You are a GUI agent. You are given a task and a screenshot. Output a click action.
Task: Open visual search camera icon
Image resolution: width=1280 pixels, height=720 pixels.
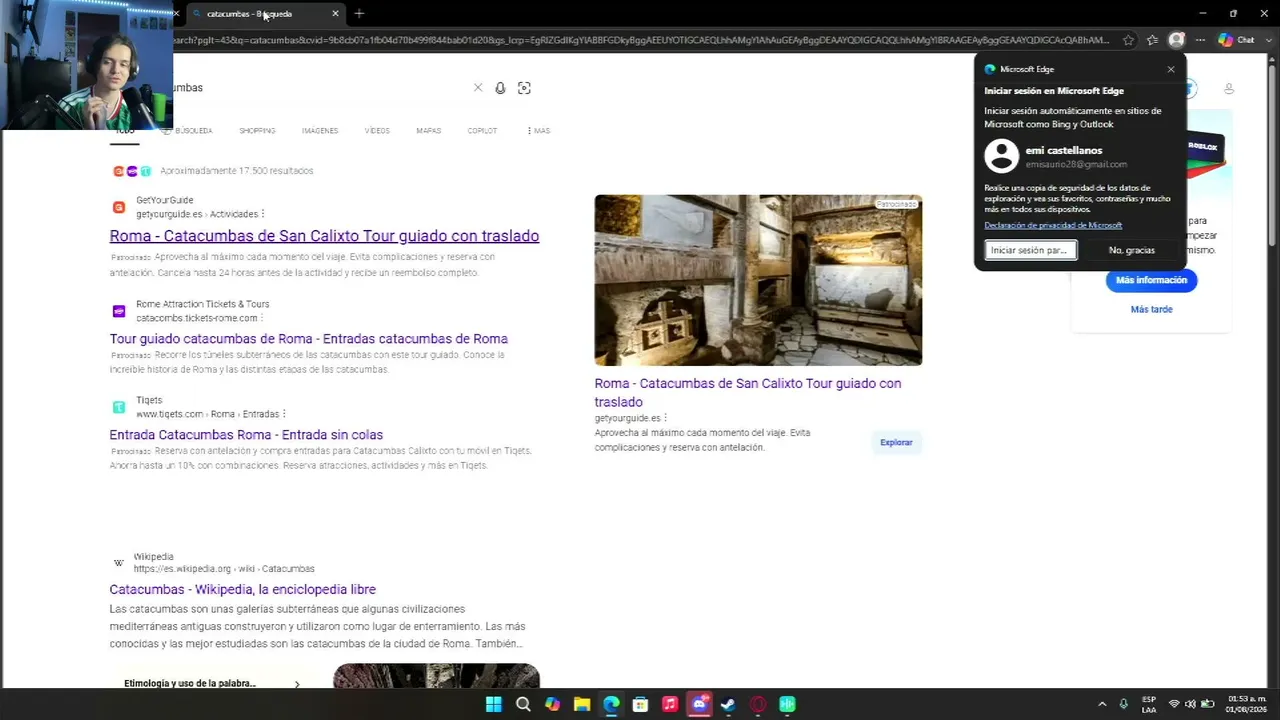(524, 88)
